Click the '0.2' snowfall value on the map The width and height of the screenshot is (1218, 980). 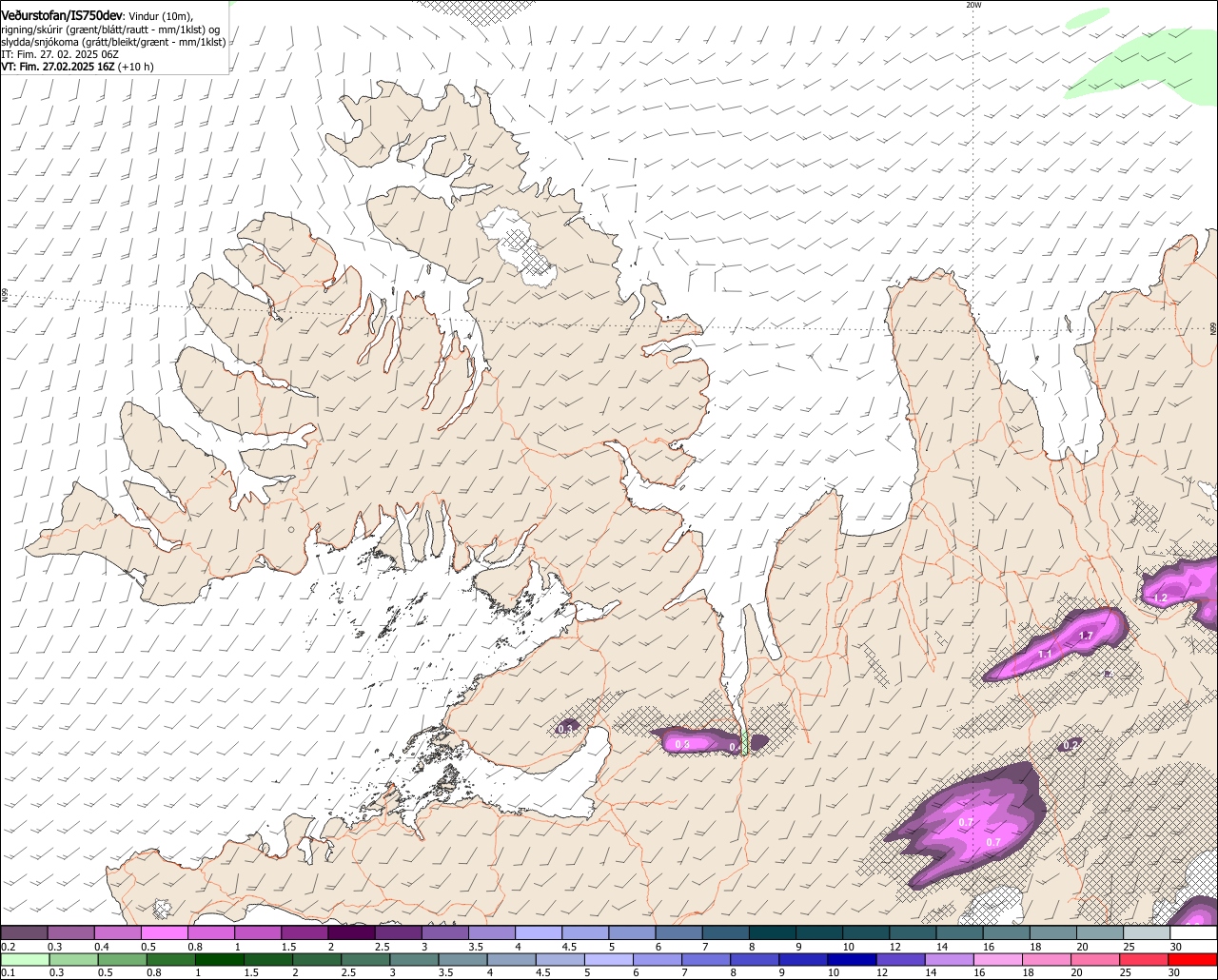[x=1071, y=745]
